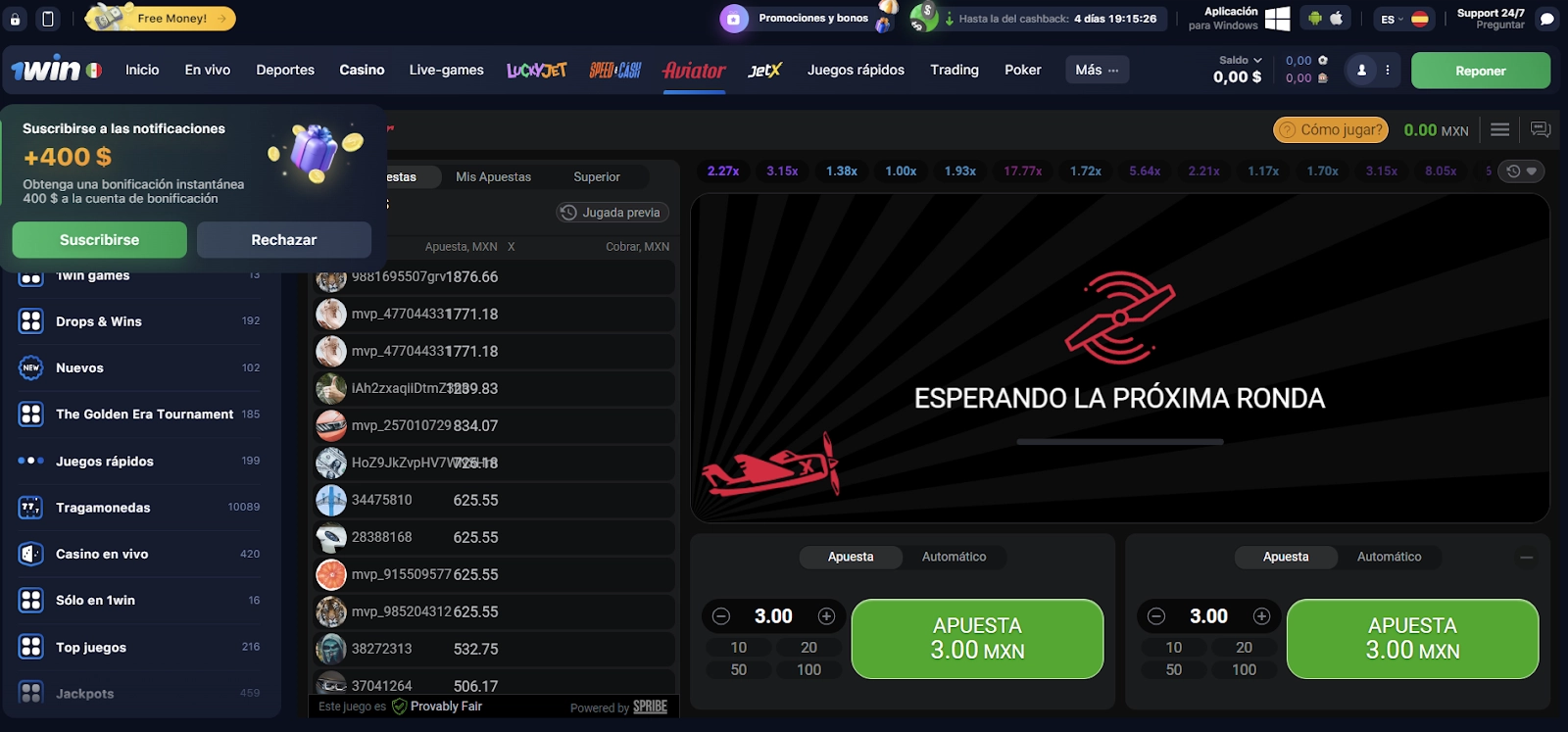Screen dimensions: 1568x732
Task: Decrease the second bet amount with minus
Action: [1156, 616]
